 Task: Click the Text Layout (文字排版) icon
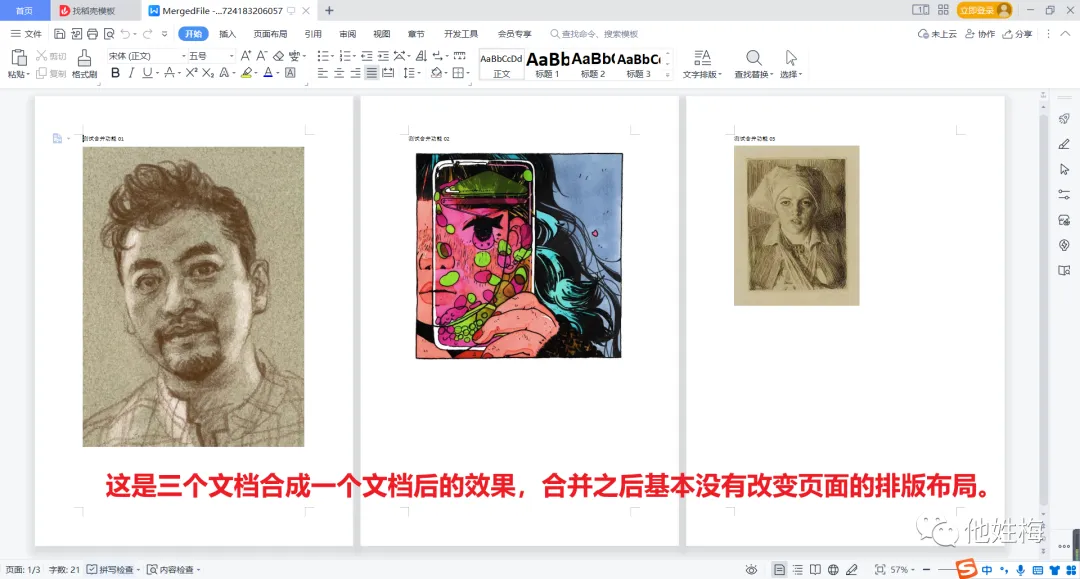click(x=702, y=58)
